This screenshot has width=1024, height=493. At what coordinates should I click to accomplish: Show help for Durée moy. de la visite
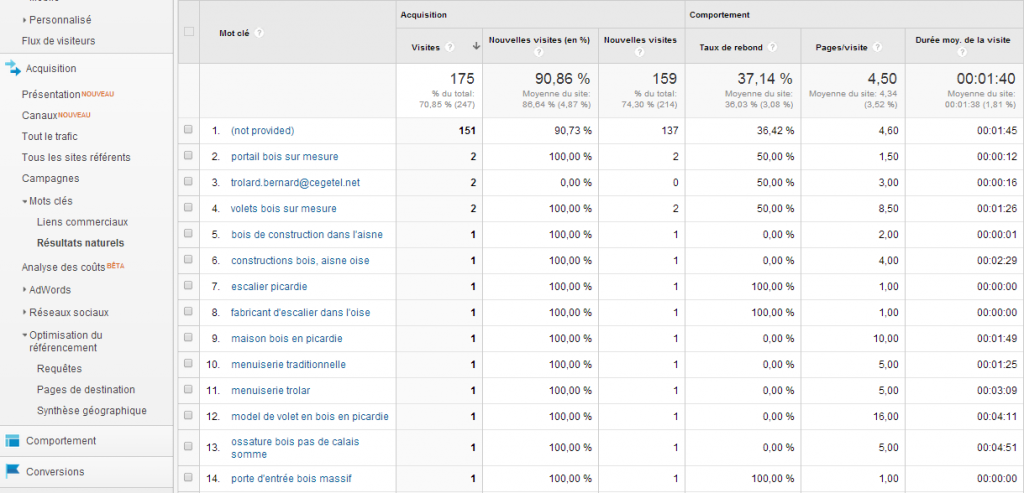(961, 52)
